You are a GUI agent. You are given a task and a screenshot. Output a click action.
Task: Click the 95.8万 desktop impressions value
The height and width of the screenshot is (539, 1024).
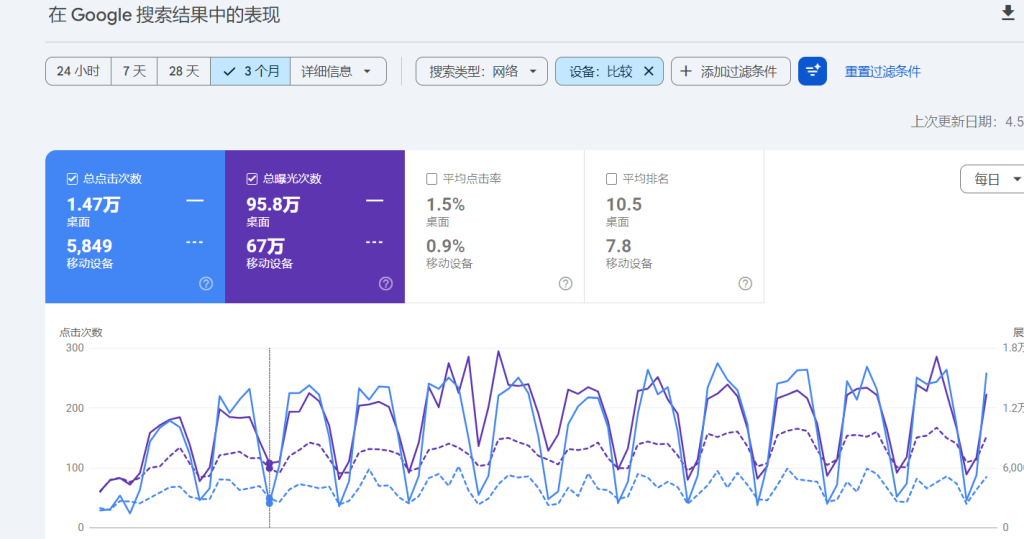click(273, 205)
